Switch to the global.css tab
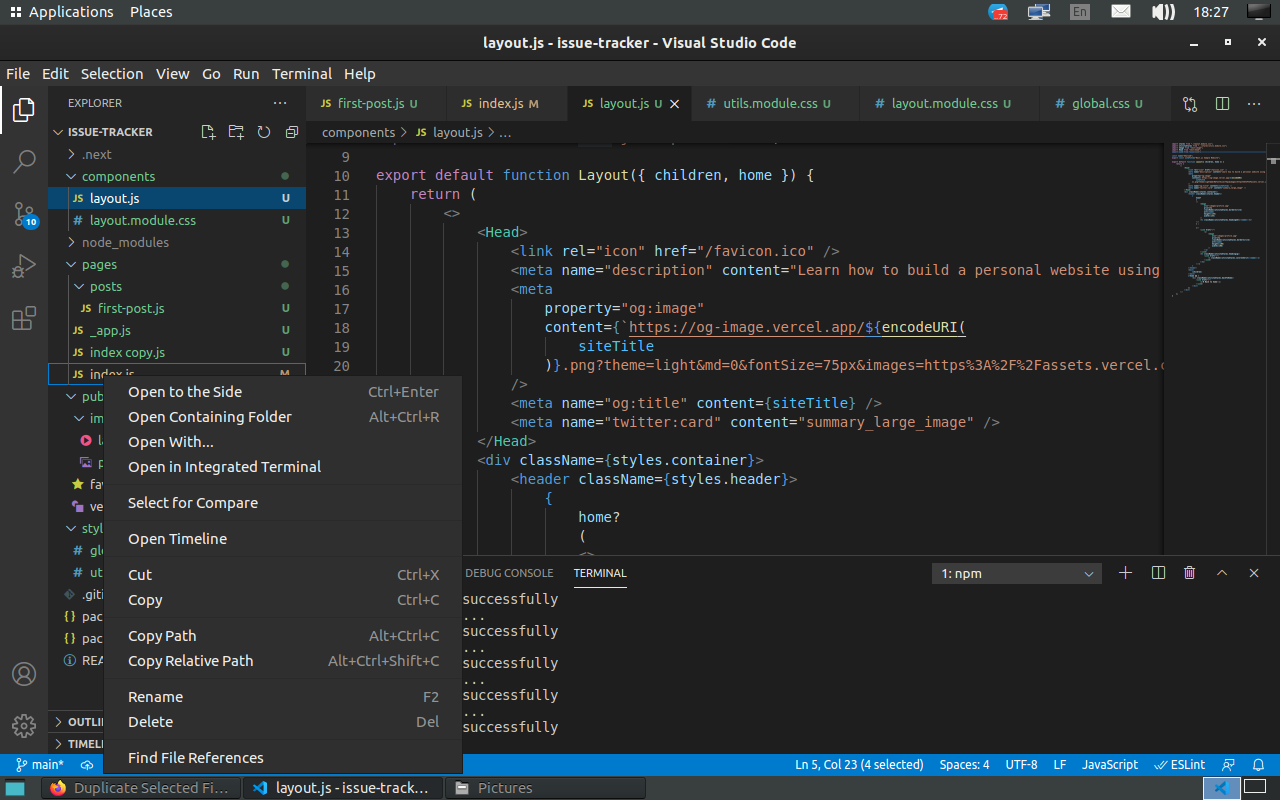This screenshot has height=800, width=1280. pos(1096,103)
